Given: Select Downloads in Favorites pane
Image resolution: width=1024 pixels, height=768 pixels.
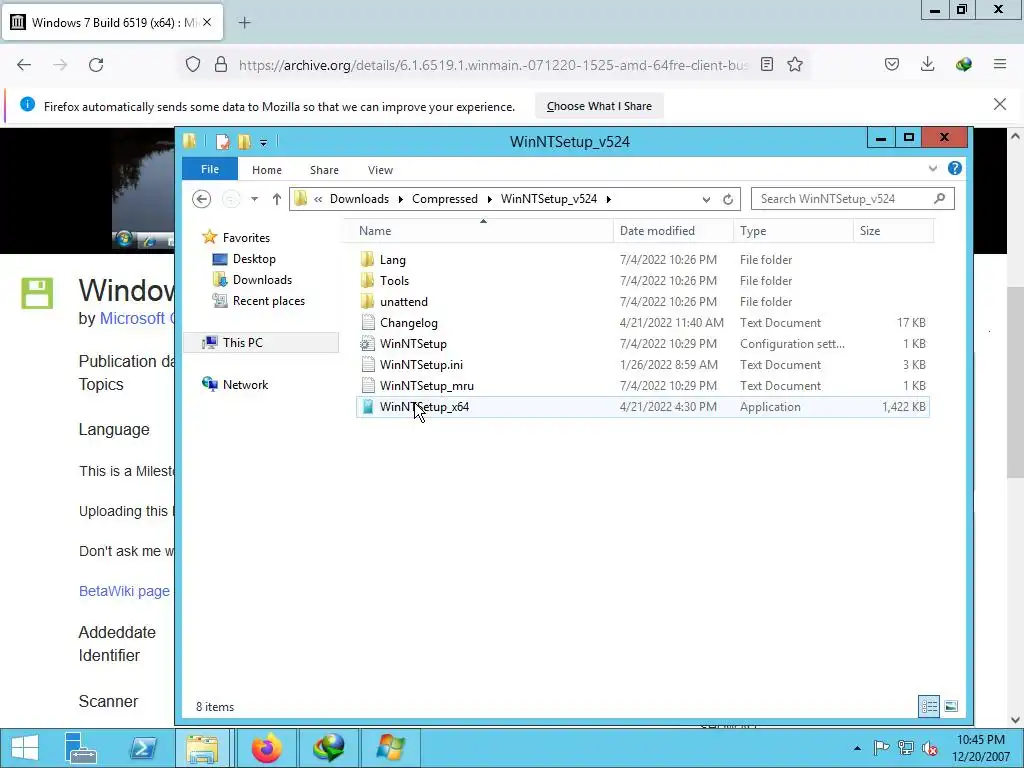Looking at the screenshot, I should [262, 280].
